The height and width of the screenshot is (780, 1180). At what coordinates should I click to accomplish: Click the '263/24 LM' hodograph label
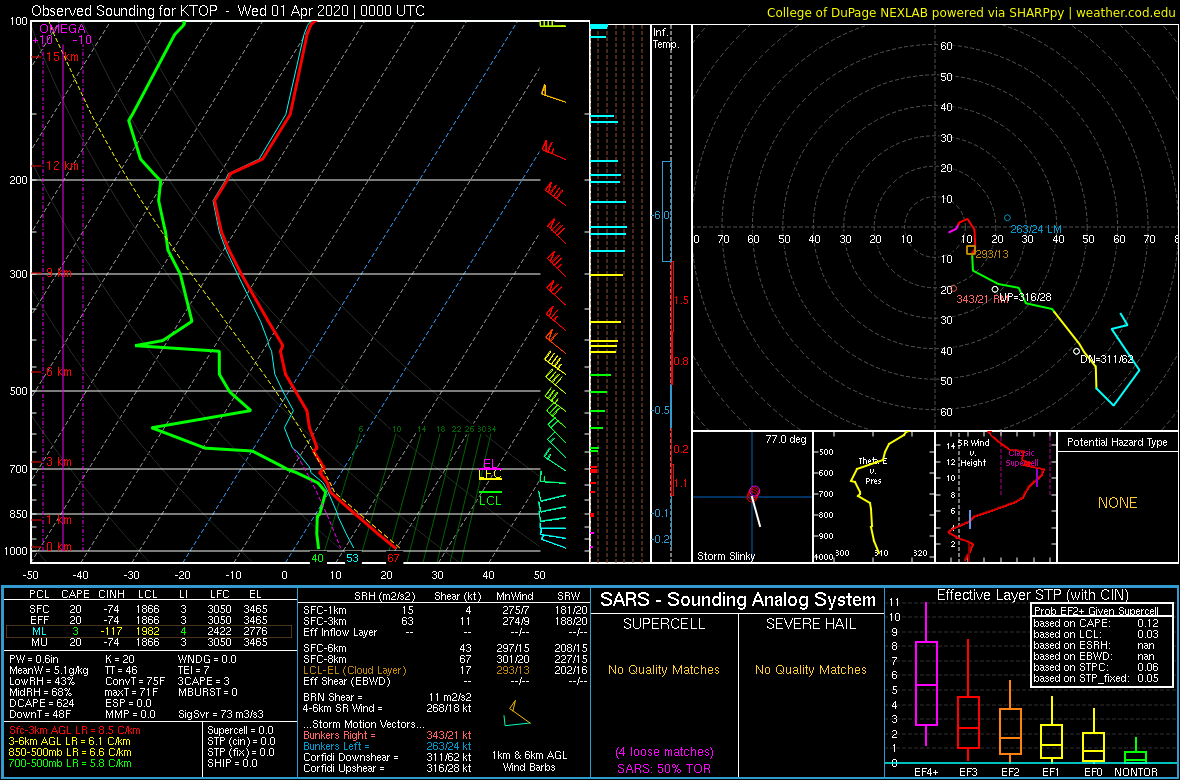tap(1036, 230)
